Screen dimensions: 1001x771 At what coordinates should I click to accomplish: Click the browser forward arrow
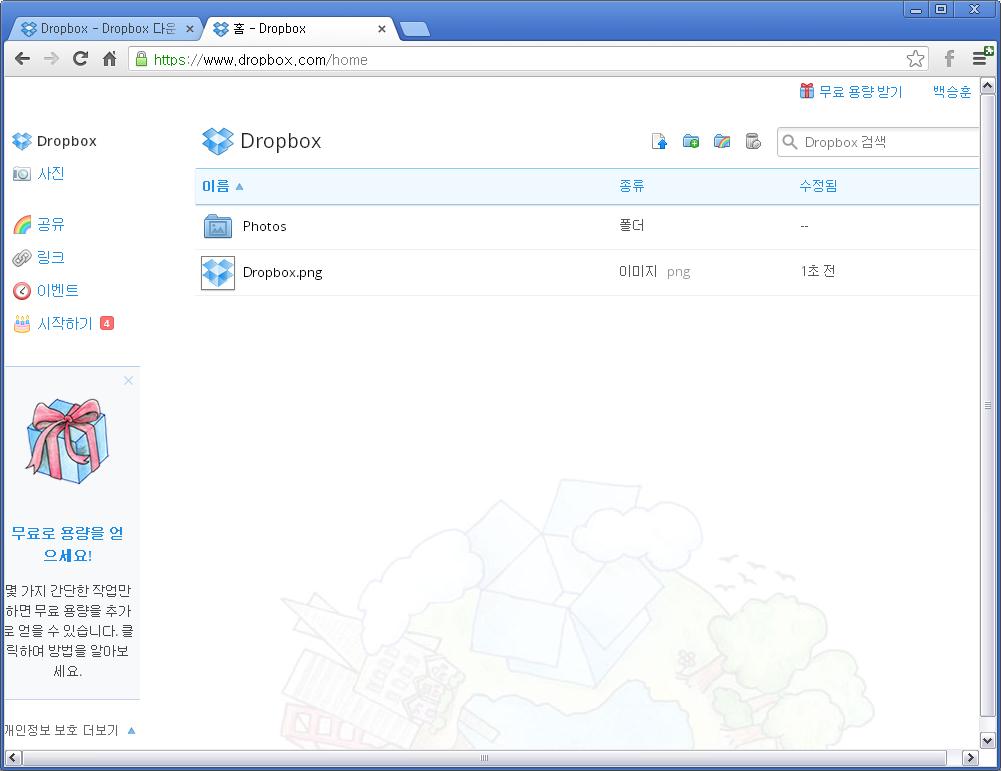point(51,59)
